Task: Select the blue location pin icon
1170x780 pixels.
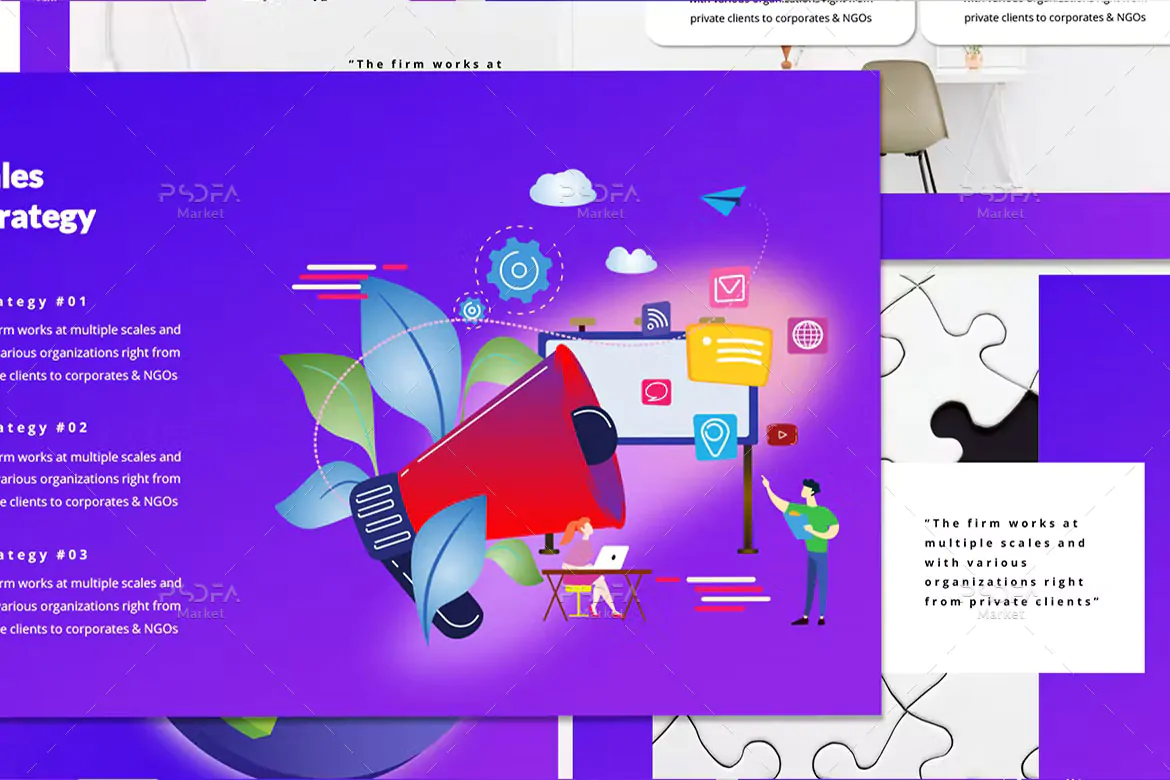Action: tap(715, 436)
